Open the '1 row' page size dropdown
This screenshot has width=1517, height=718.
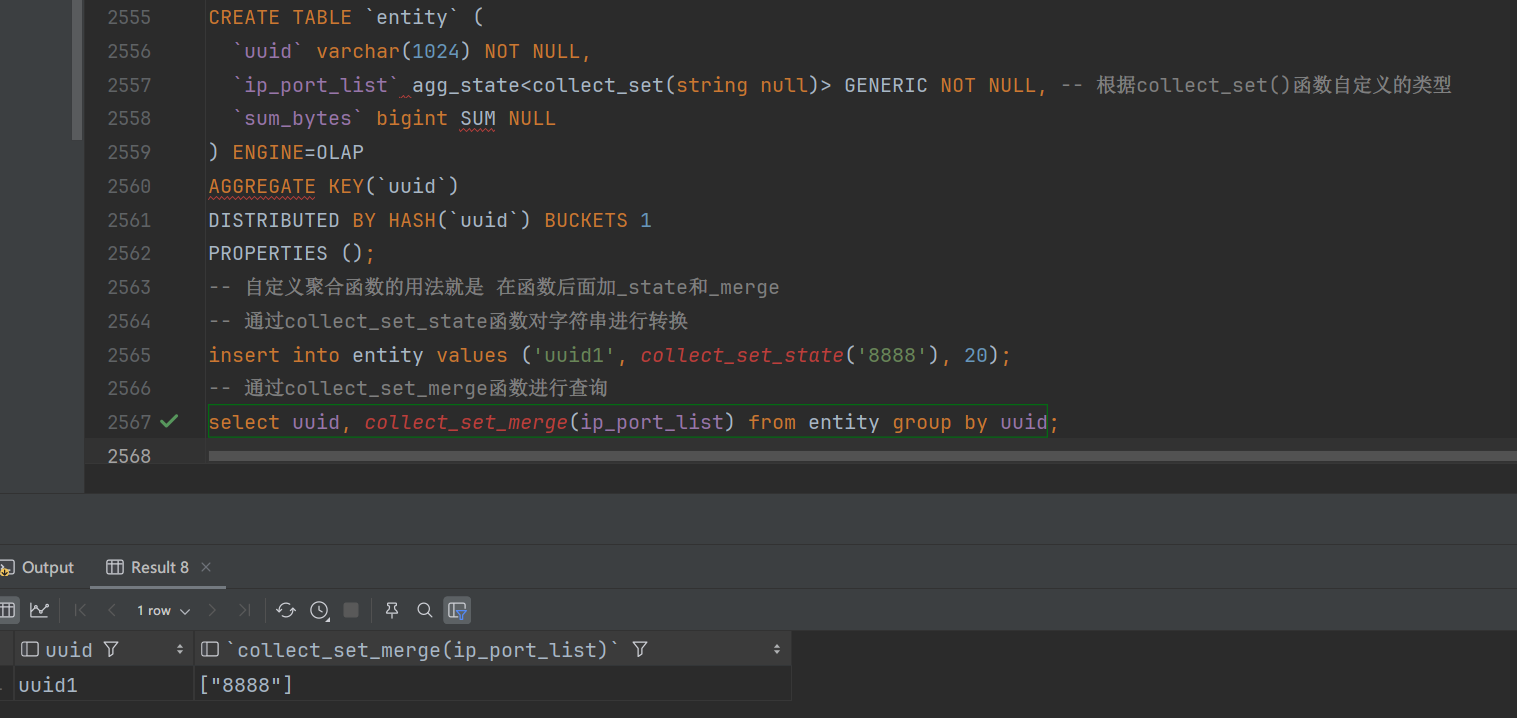point(163,610)
